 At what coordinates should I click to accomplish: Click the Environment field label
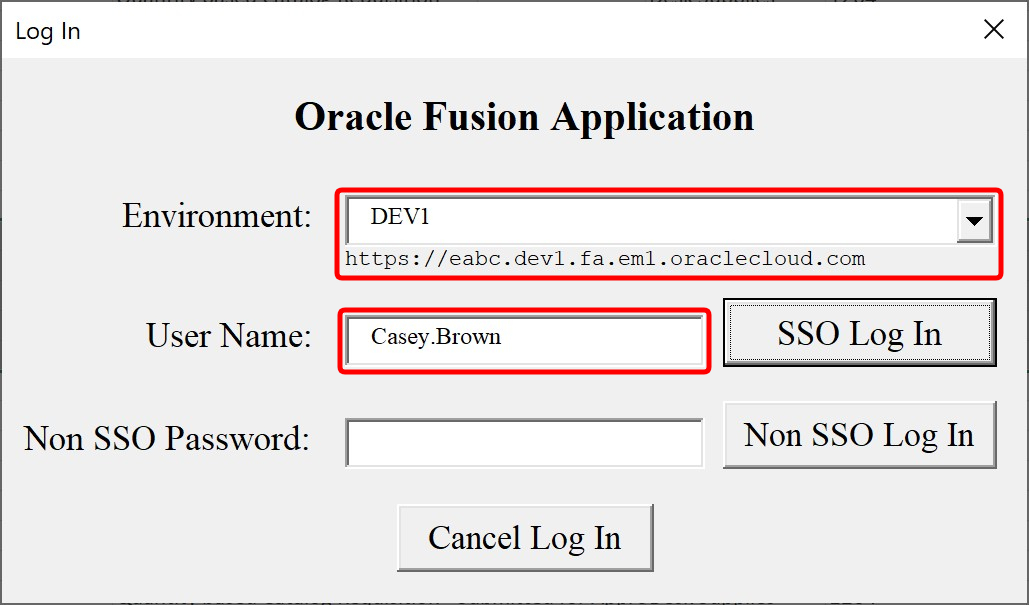coord(216,216)
